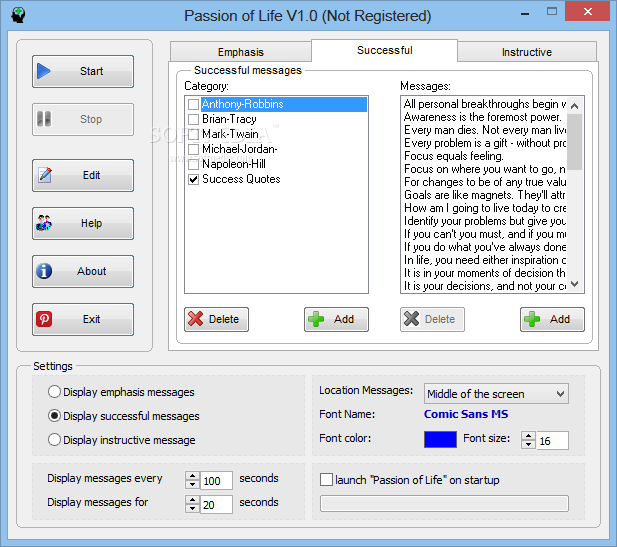Select message 'For changes to be of any true'
617x547 pixels.
484,182
